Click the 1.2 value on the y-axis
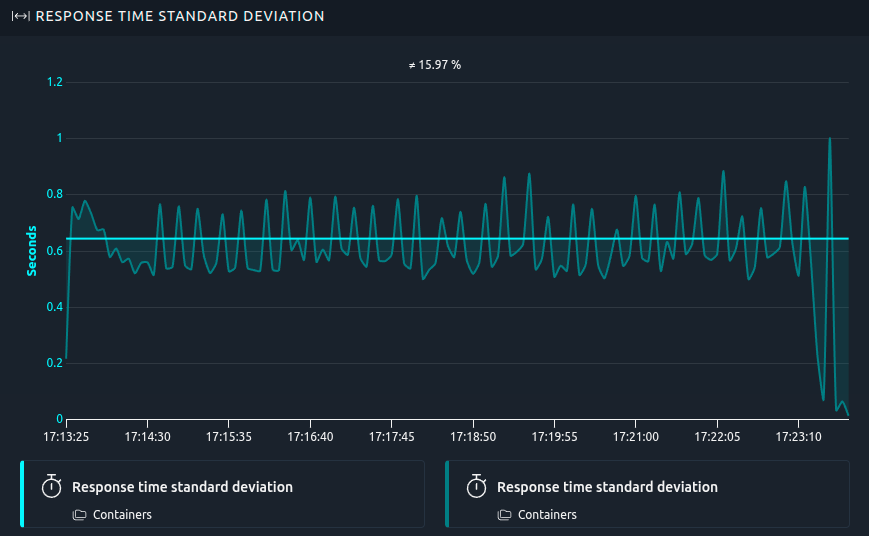This screenshot has height=536, width=869. (55, 82)
